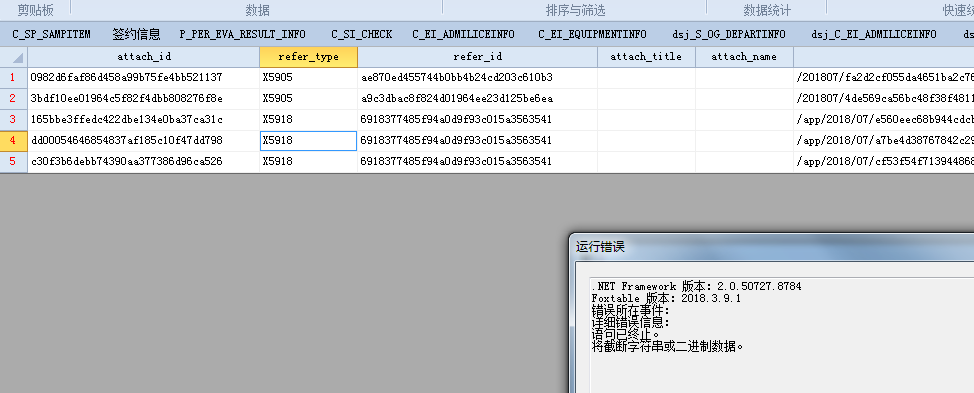Screen dimensions: 974x393
Task: Switch to dsj_S_OG_DEPARTINFO tab
Action: (x=729, y=34)
